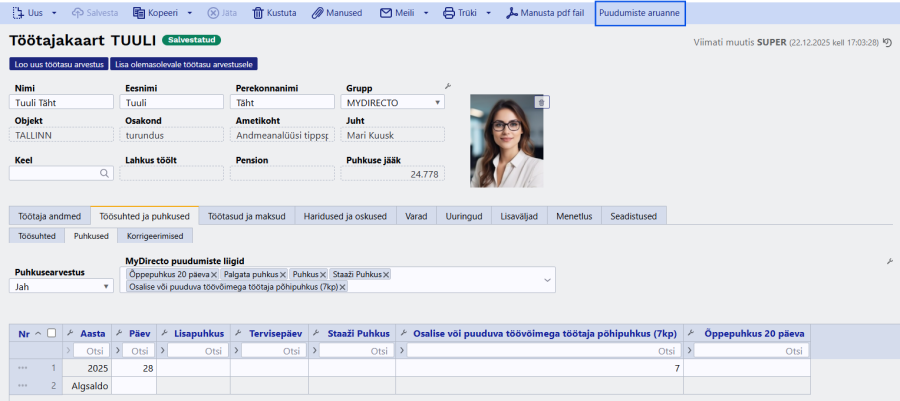Delete employee photo with trash icon

pos(541,102)
